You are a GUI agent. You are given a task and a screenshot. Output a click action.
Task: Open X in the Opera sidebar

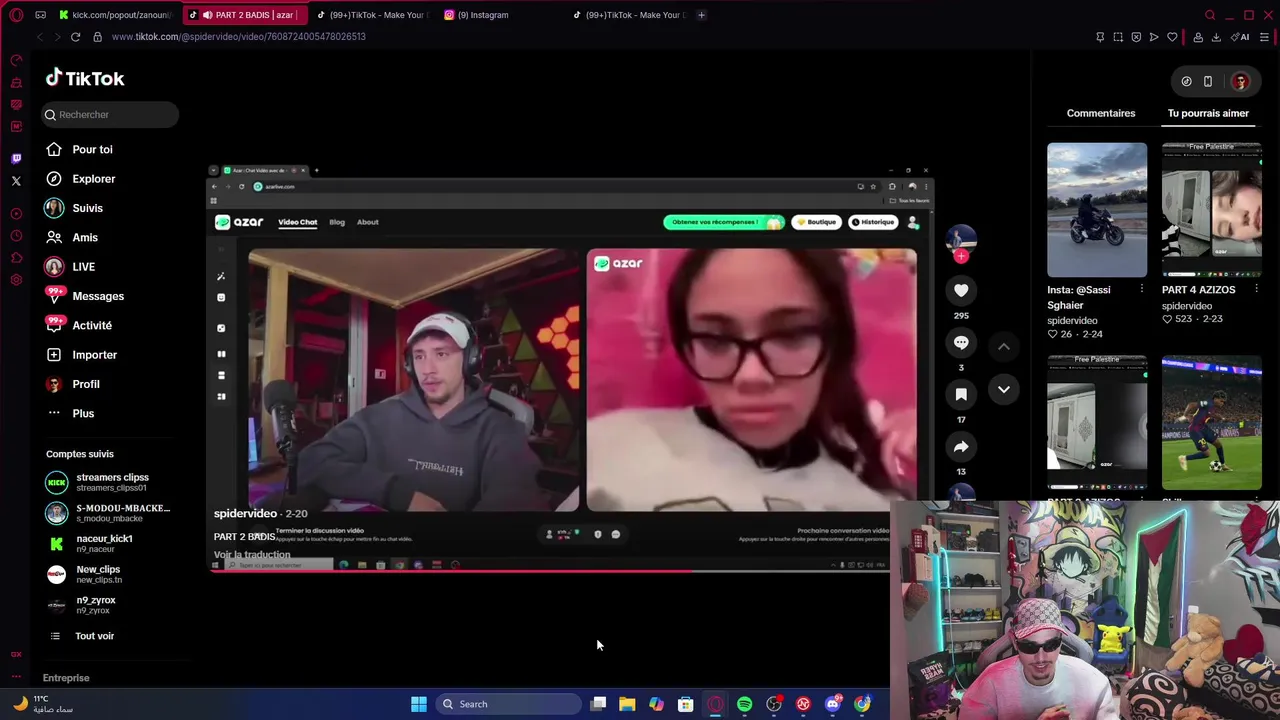(16, 181)
